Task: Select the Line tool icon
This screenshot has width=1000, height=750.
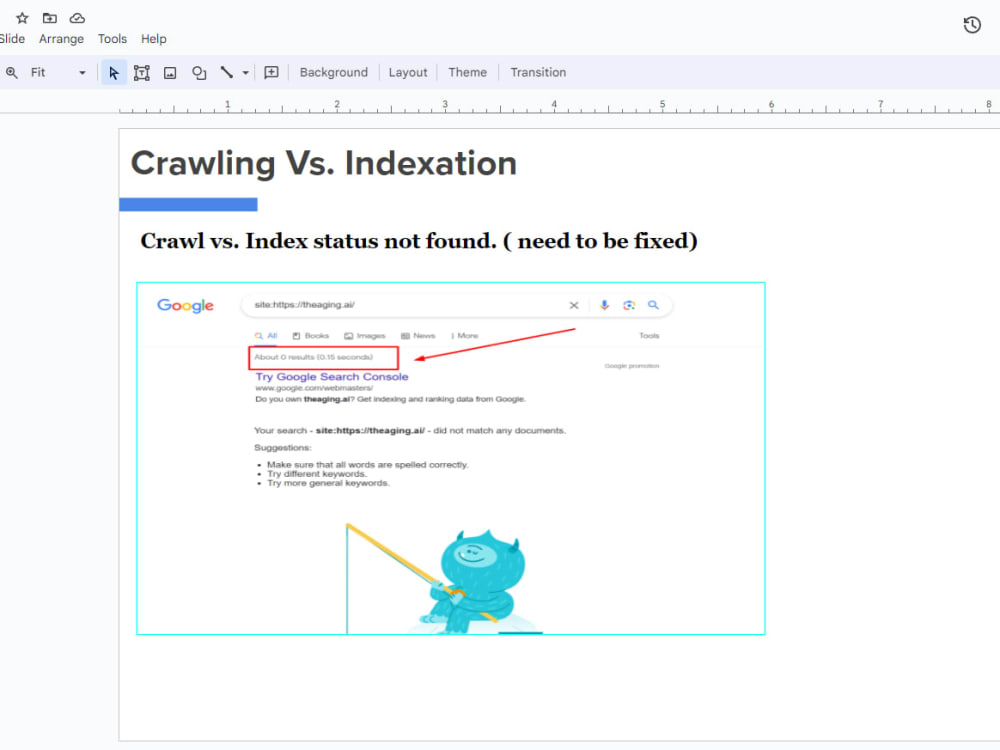Action: tap(226, 72)
